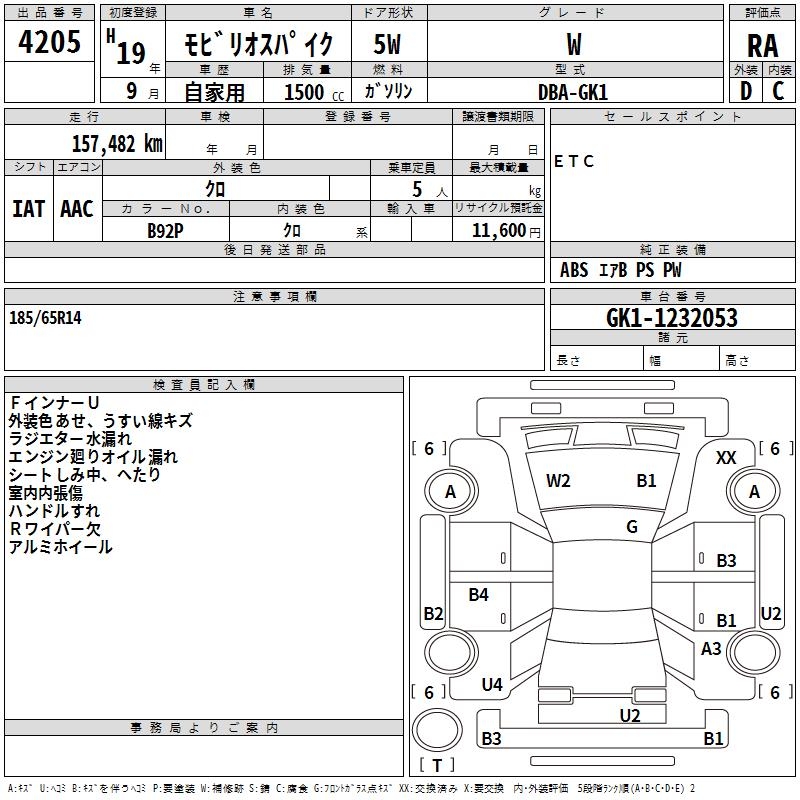The width and height of the screenshot is (800, 800).
Task: Select the door shape value 5W
Action: coord(388,44)
